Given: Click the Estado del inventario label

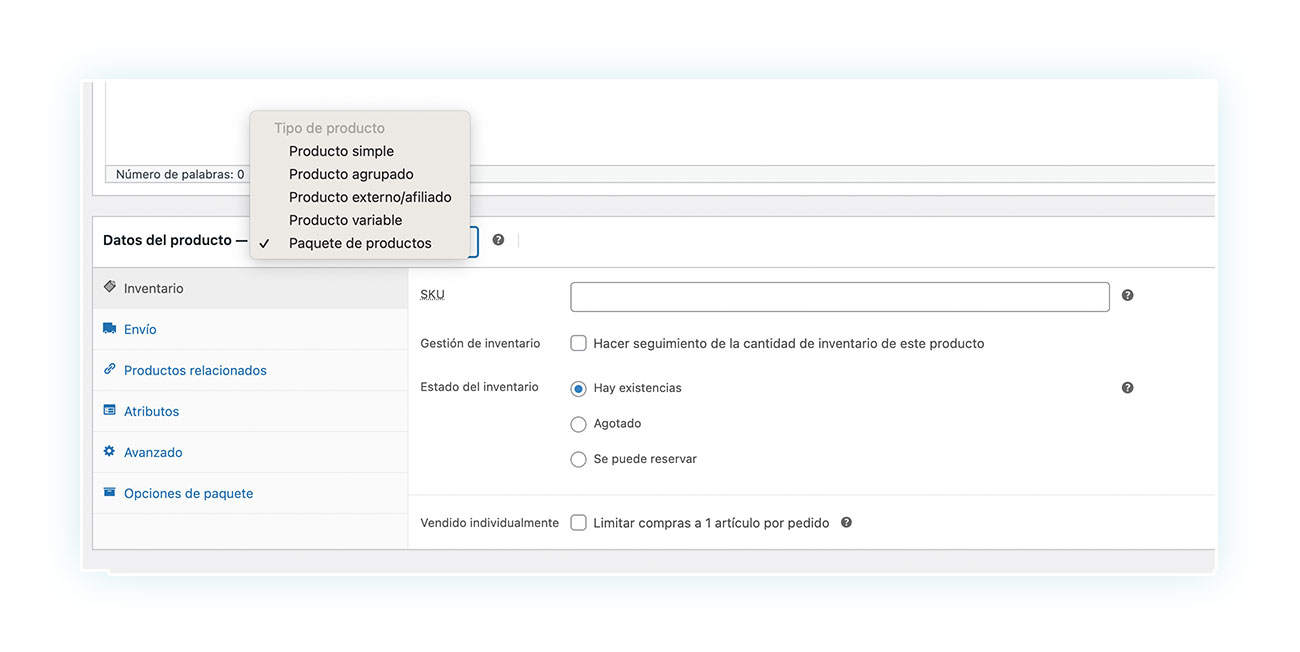Looking at the screenshot, I should click(479, 387).
